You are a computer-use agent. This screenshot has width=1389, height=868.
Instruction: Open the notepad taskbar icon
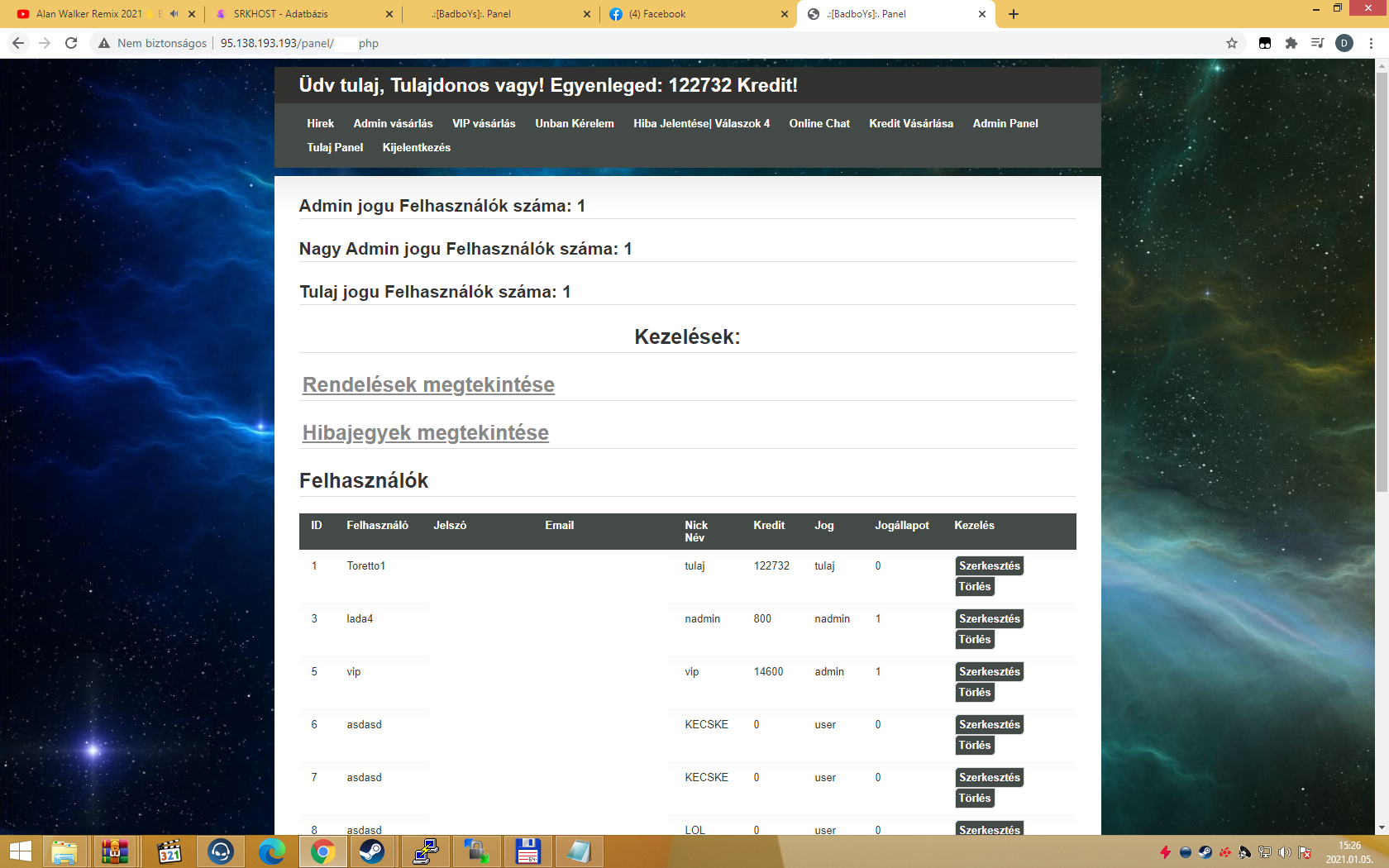tap(579, 851)
